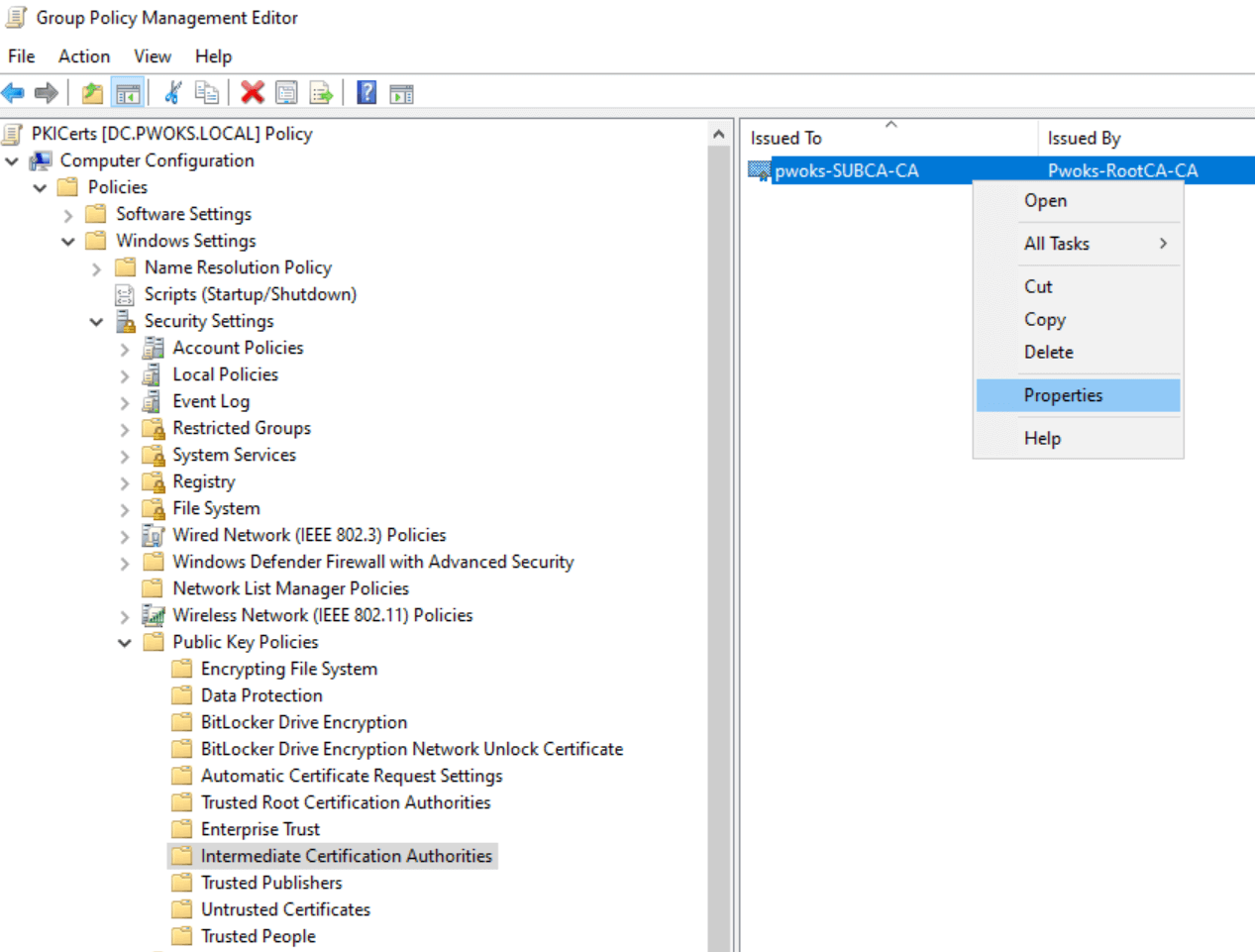Click the Account Policies icon
The width and height of the screenshot is (1255, 952).
(153, 348)
